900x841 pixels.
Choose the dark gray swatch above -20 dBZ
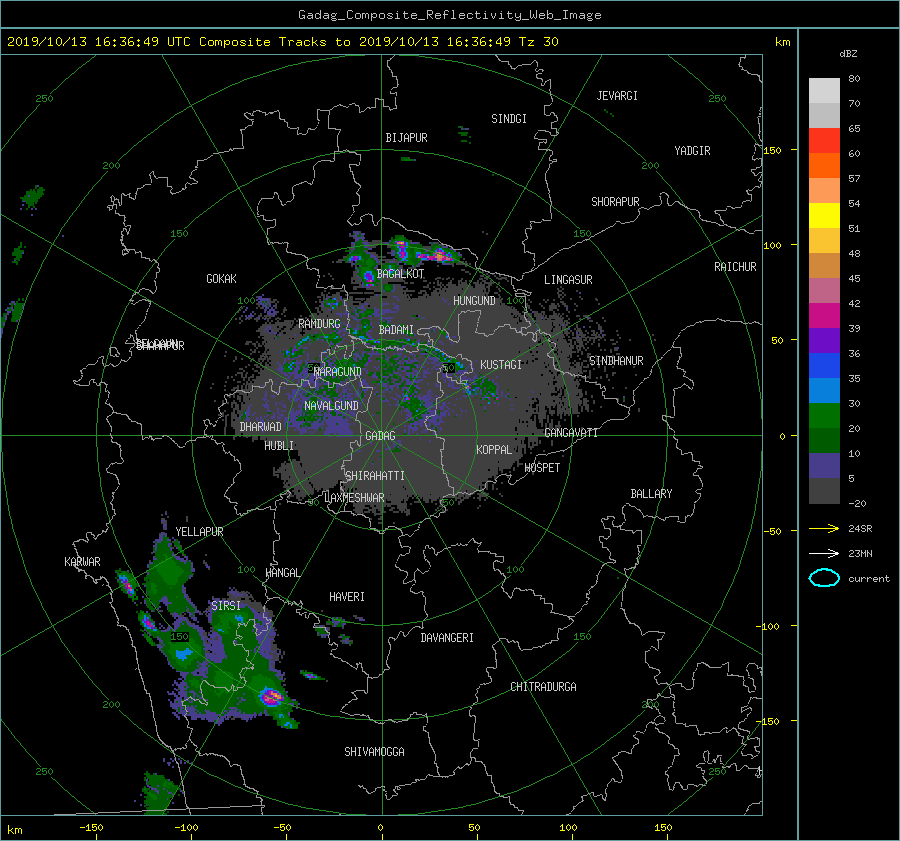[824, 491]
